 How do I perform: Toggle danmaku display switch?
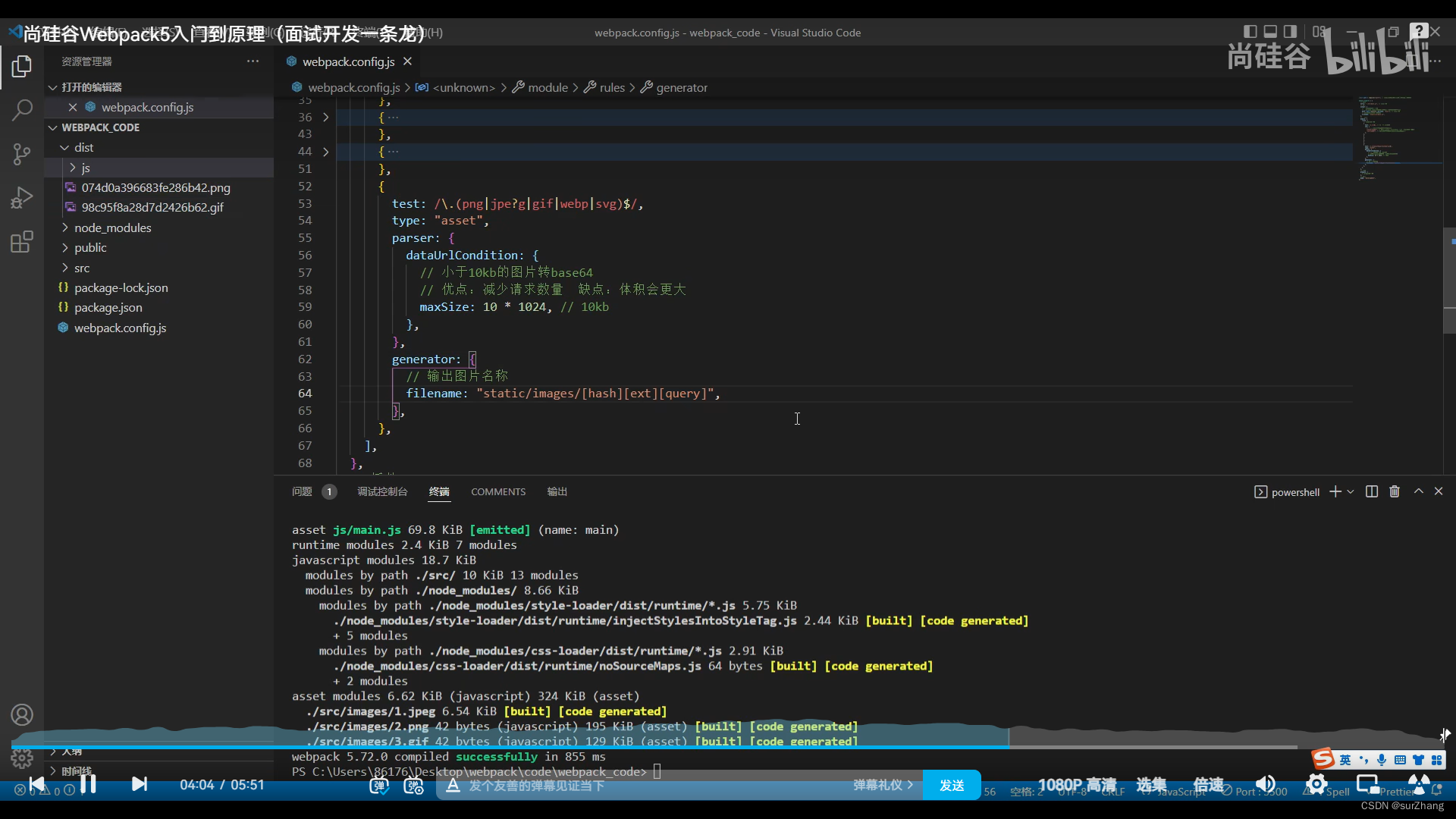[379, 786]
